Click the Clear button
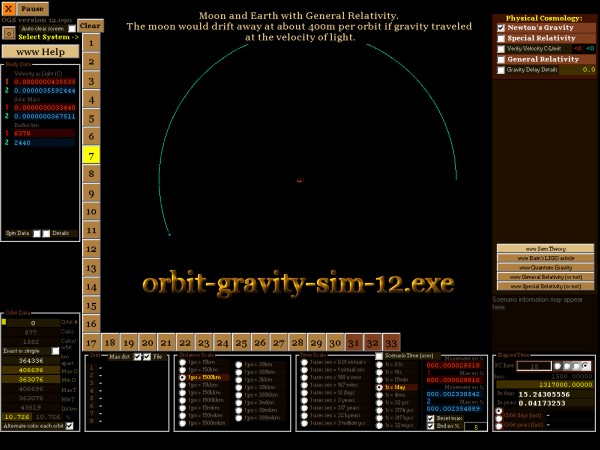Screen dimensions: 600x450 90,25
